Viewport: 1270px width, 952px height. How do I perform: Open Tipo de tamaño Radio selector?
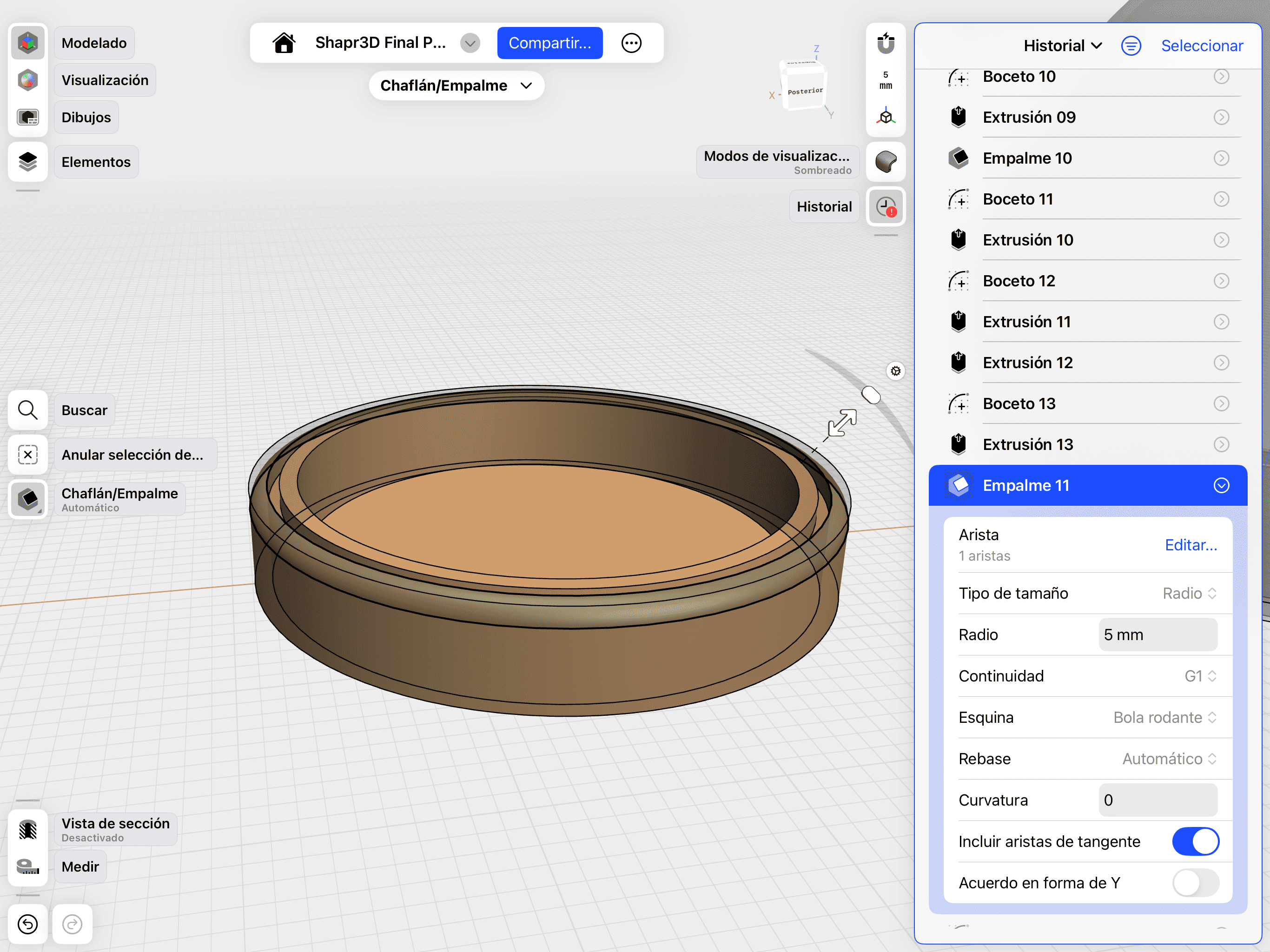1189,593
